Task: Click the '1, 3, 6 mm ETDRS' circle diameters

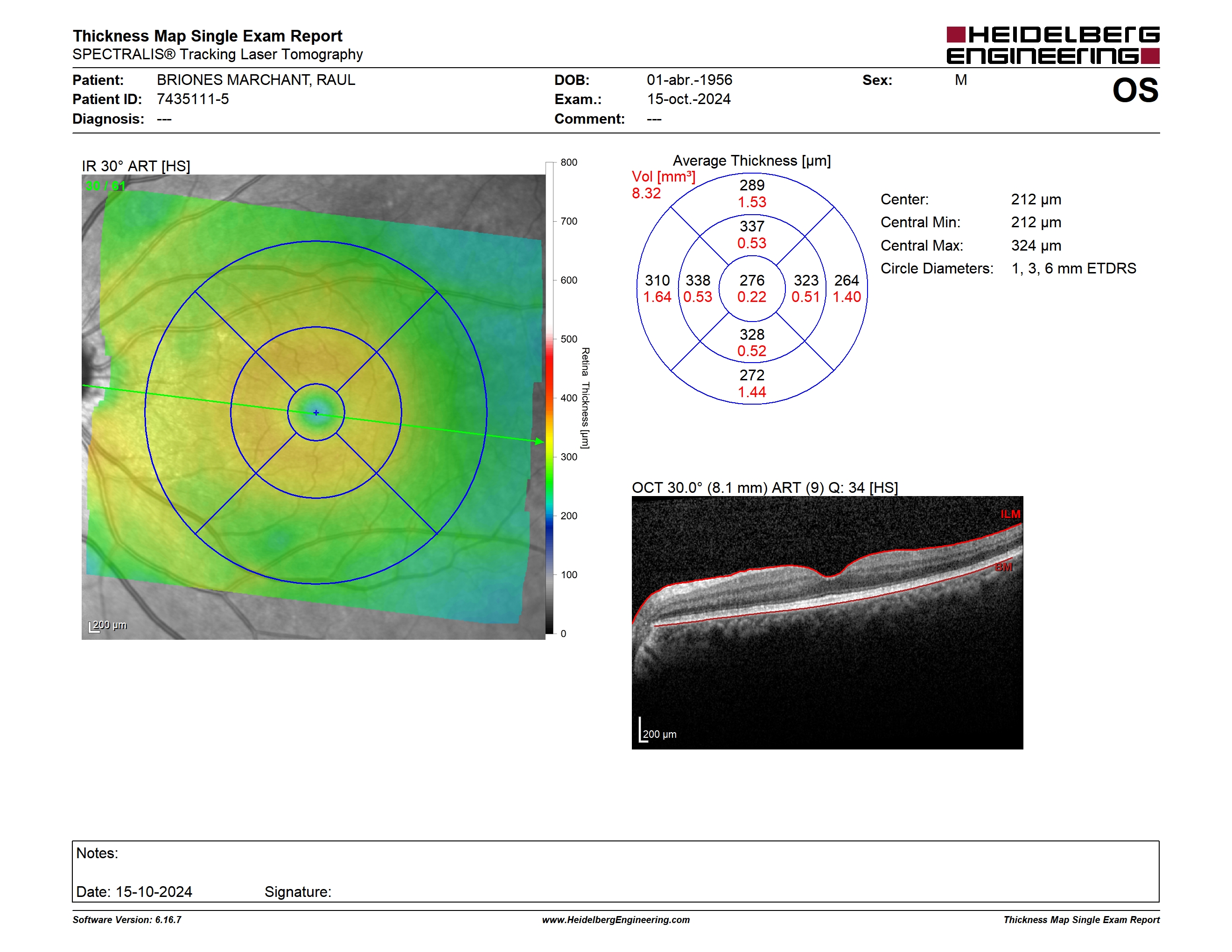Action: click(1073, 268)
